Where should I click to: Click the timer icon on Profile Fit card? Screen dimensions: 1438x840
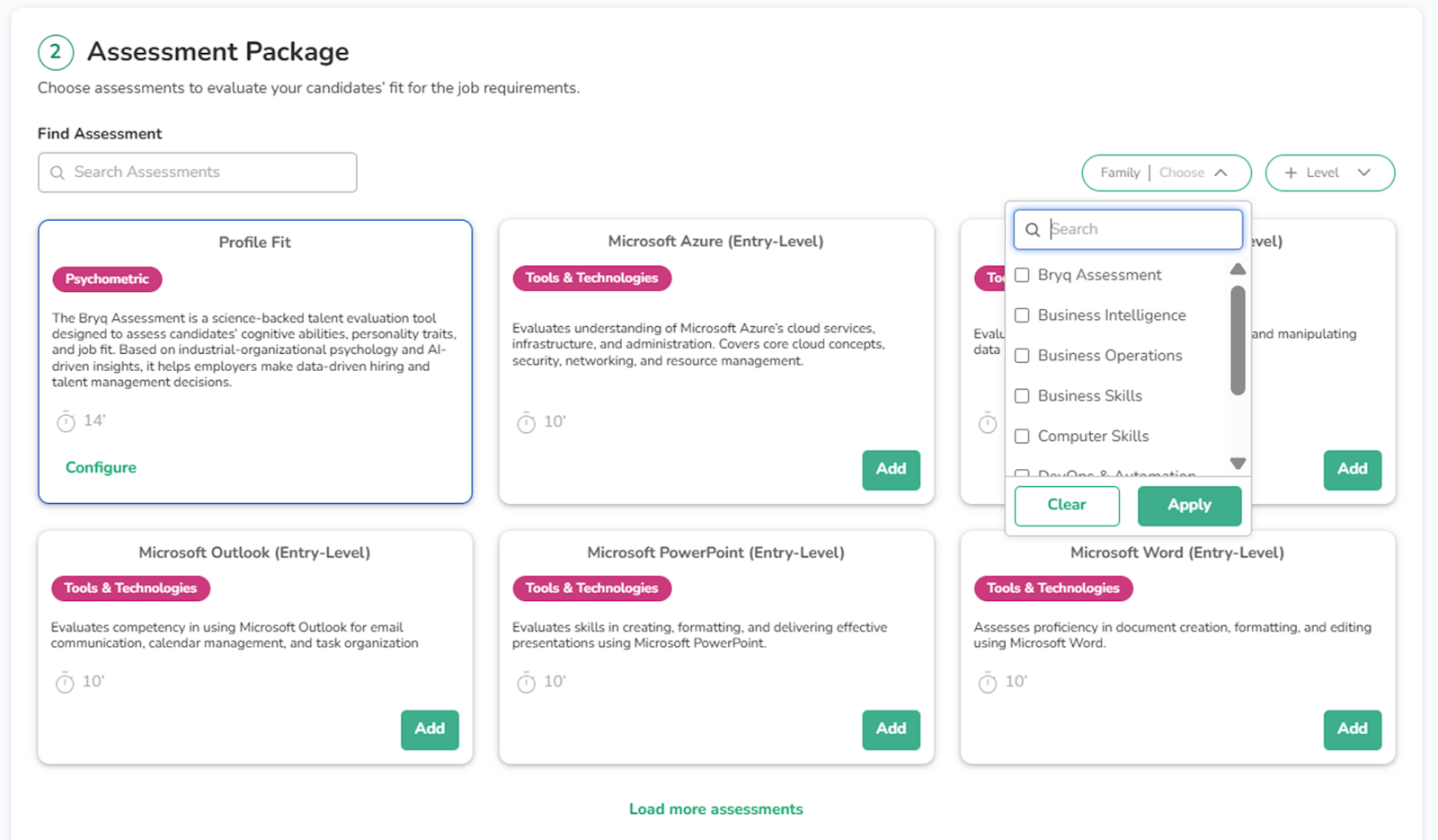click(x=66, y=421)
